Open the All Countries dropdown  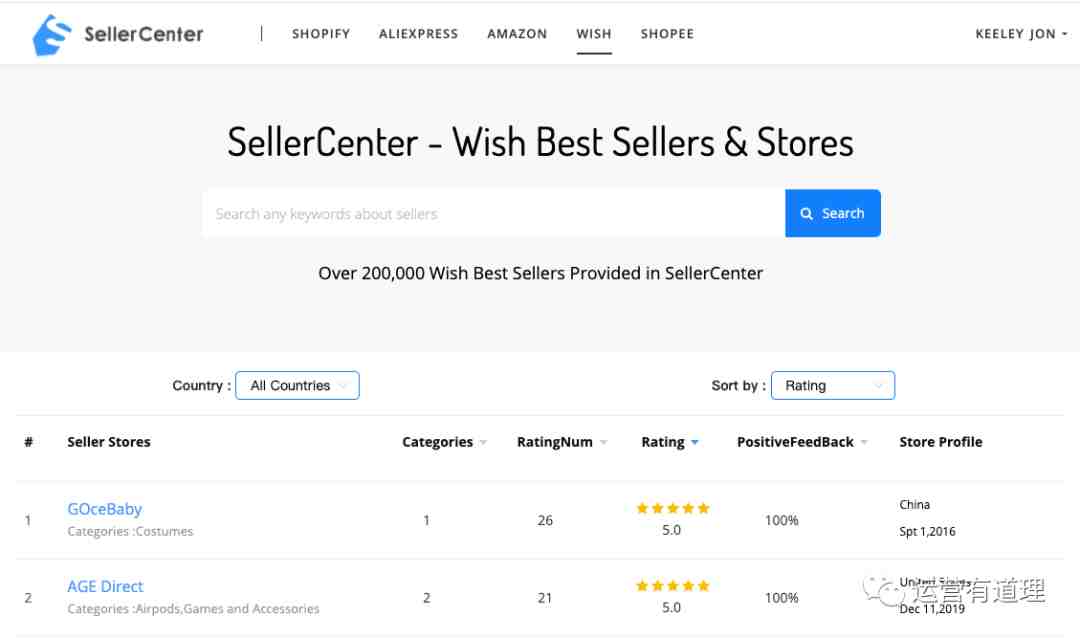pyautogui.click(x=298, y=385)
